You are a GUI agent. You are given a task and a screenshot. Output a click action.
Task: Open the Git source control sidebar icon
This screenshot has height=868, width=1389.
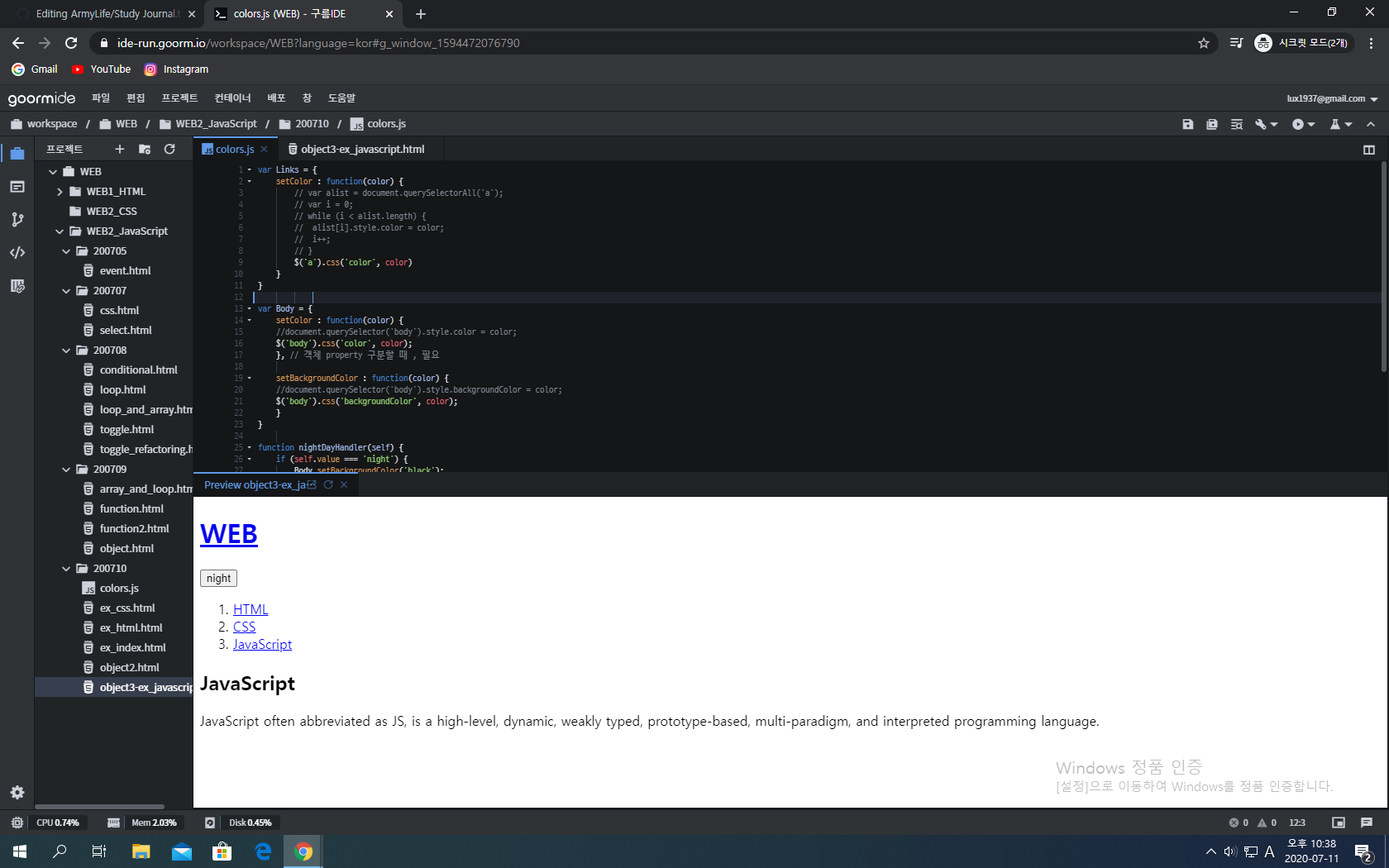click(17, 220)
